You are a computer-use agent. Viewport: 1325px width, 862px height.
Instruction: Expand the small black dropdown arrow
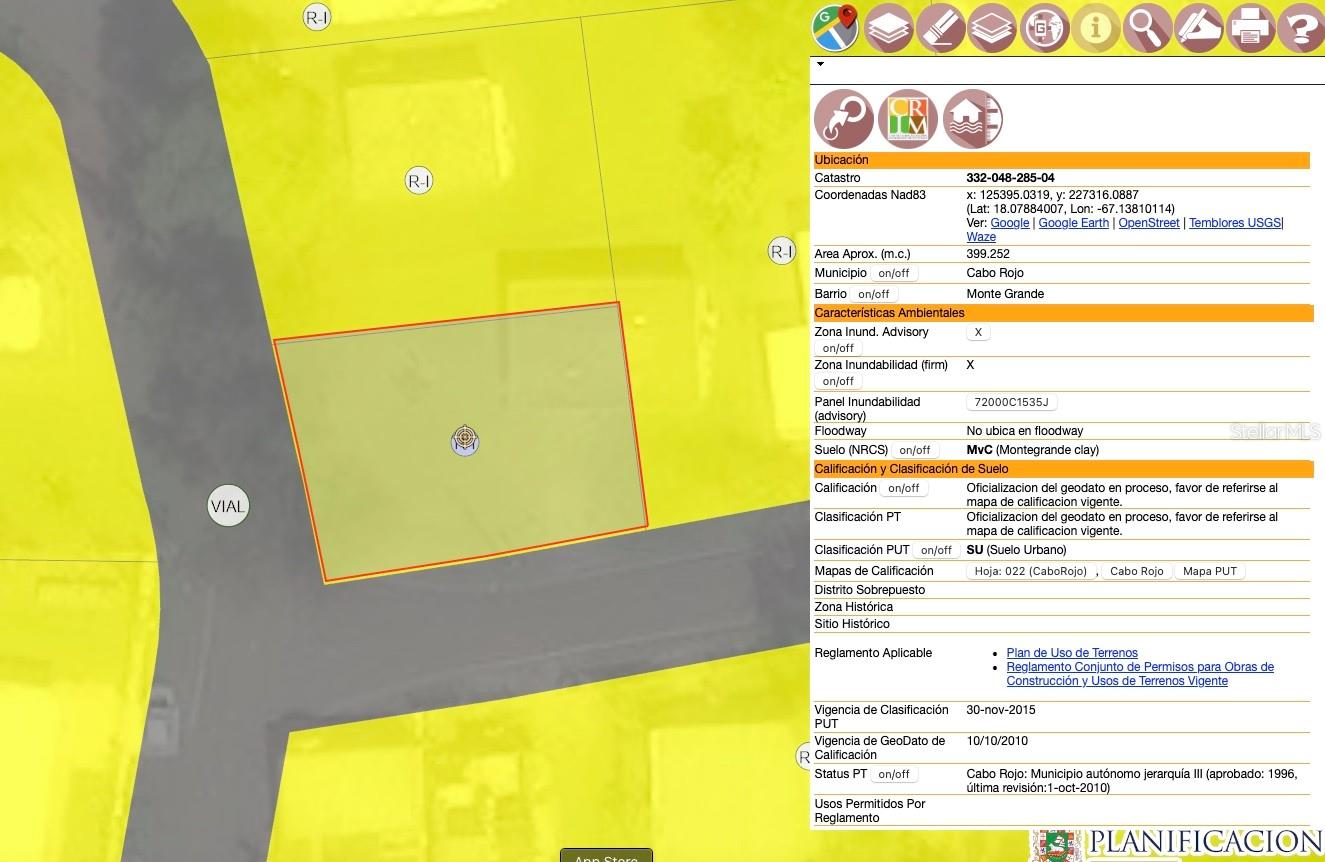click(x=820, y=64)
